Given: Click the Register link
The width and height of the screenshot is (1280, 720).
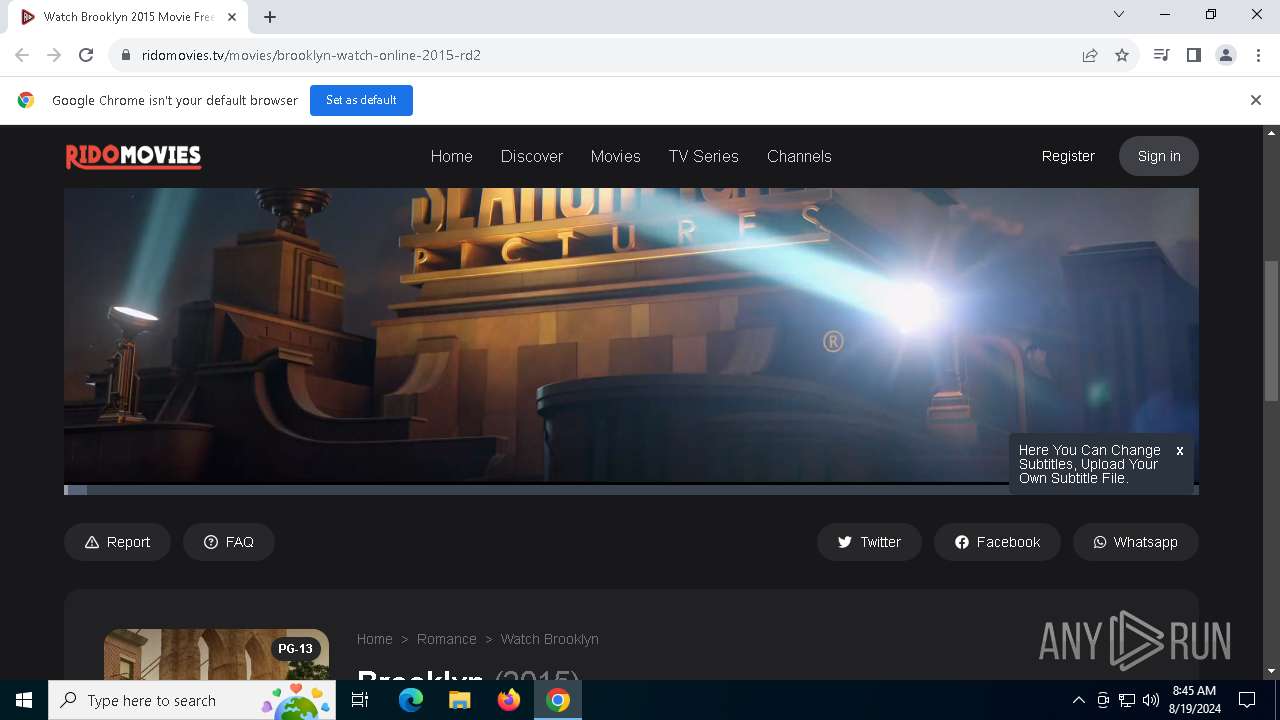Looking at the screenshot, I should click(x=1068, y=156).
